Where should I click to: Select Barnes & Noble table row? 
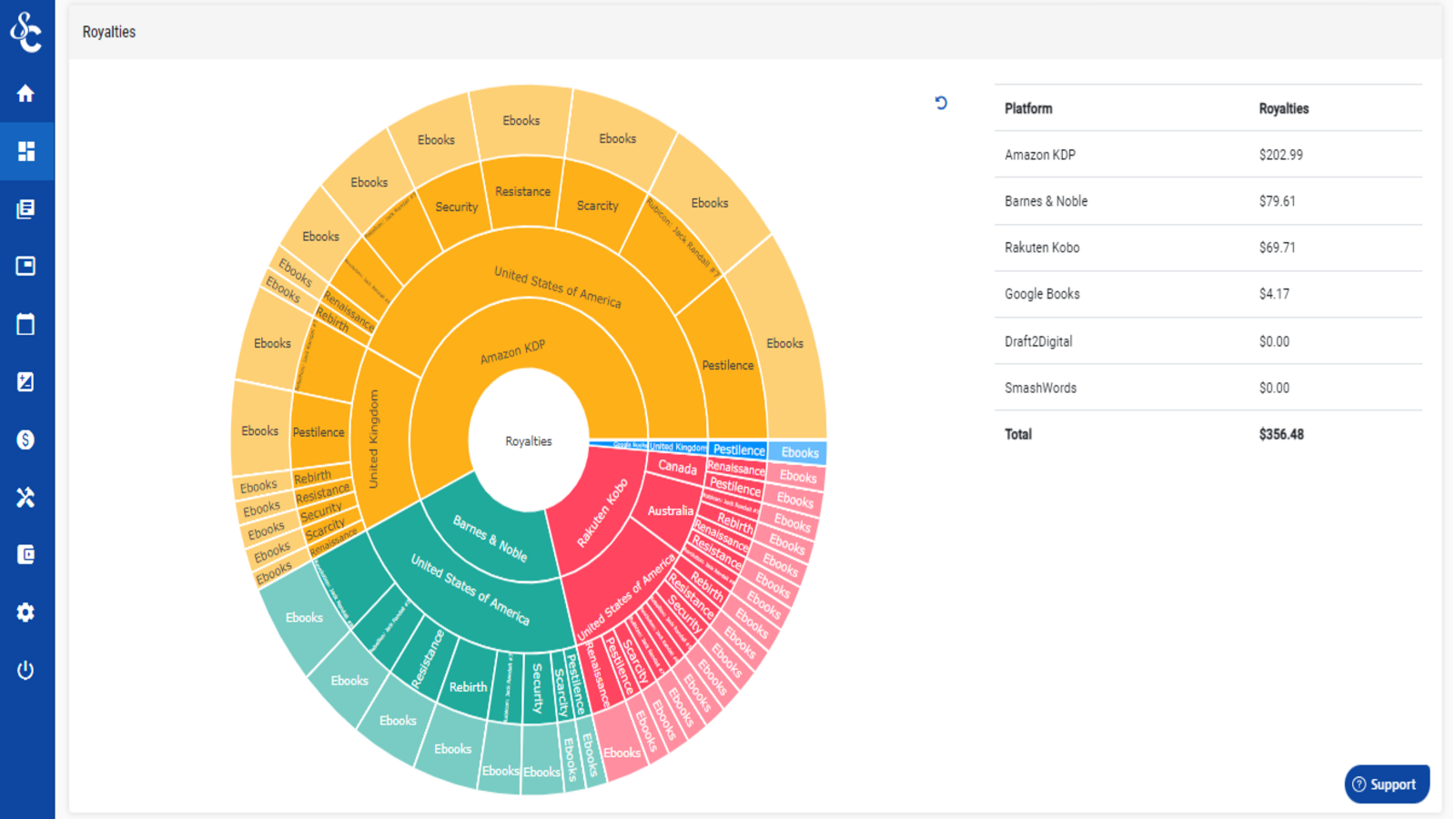point(1208,201)
